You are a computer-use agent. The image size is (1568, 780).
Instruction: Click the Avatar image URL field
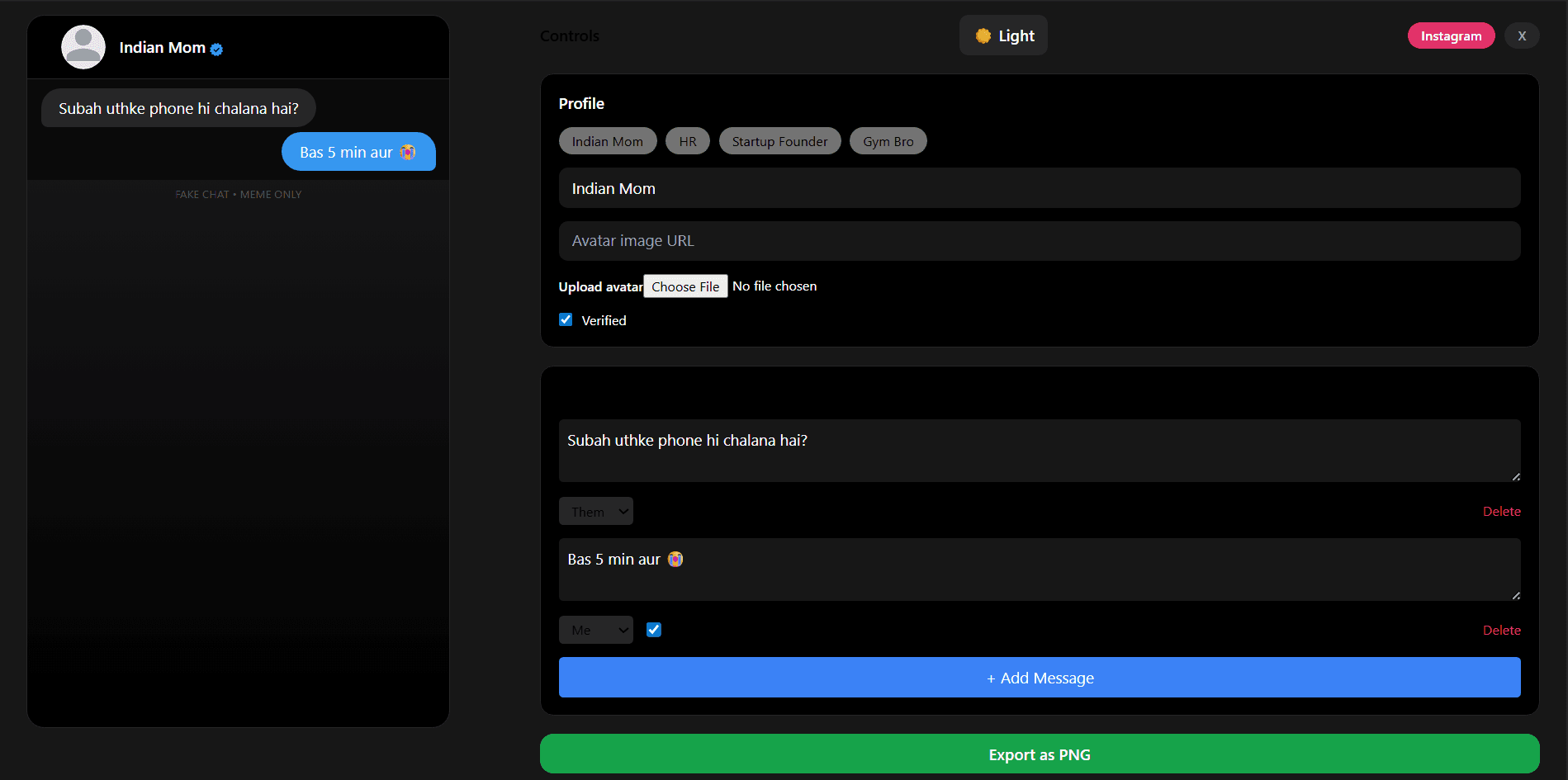[x=1039, y=241]
